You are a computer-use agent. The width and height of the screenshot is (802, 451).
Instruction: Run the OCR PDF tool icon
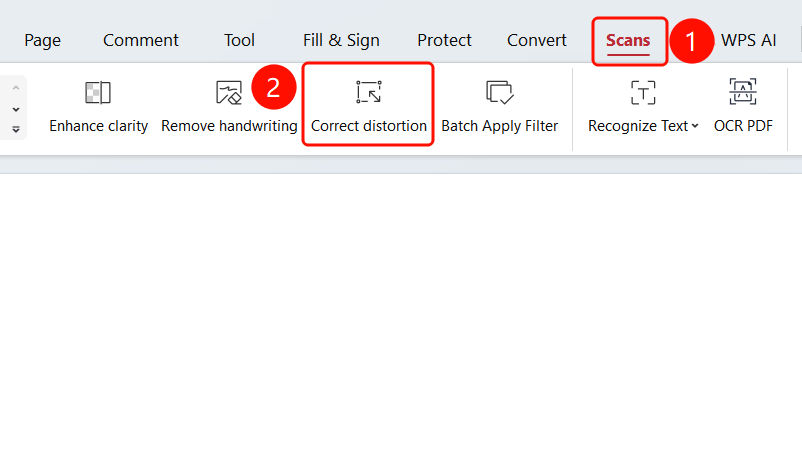(743, 92)
